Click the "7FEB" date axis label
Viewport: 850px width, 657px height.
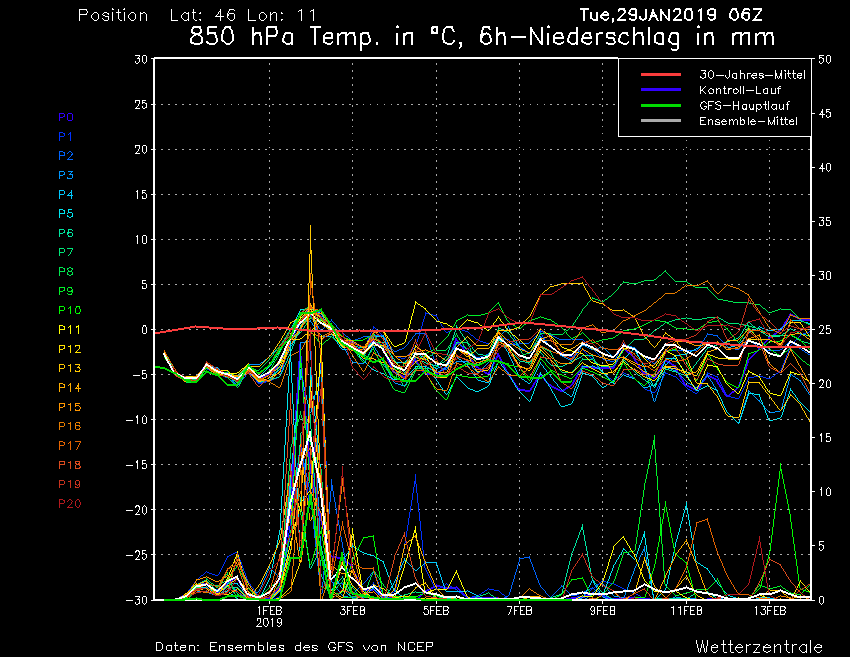click(x=519, y=611)
